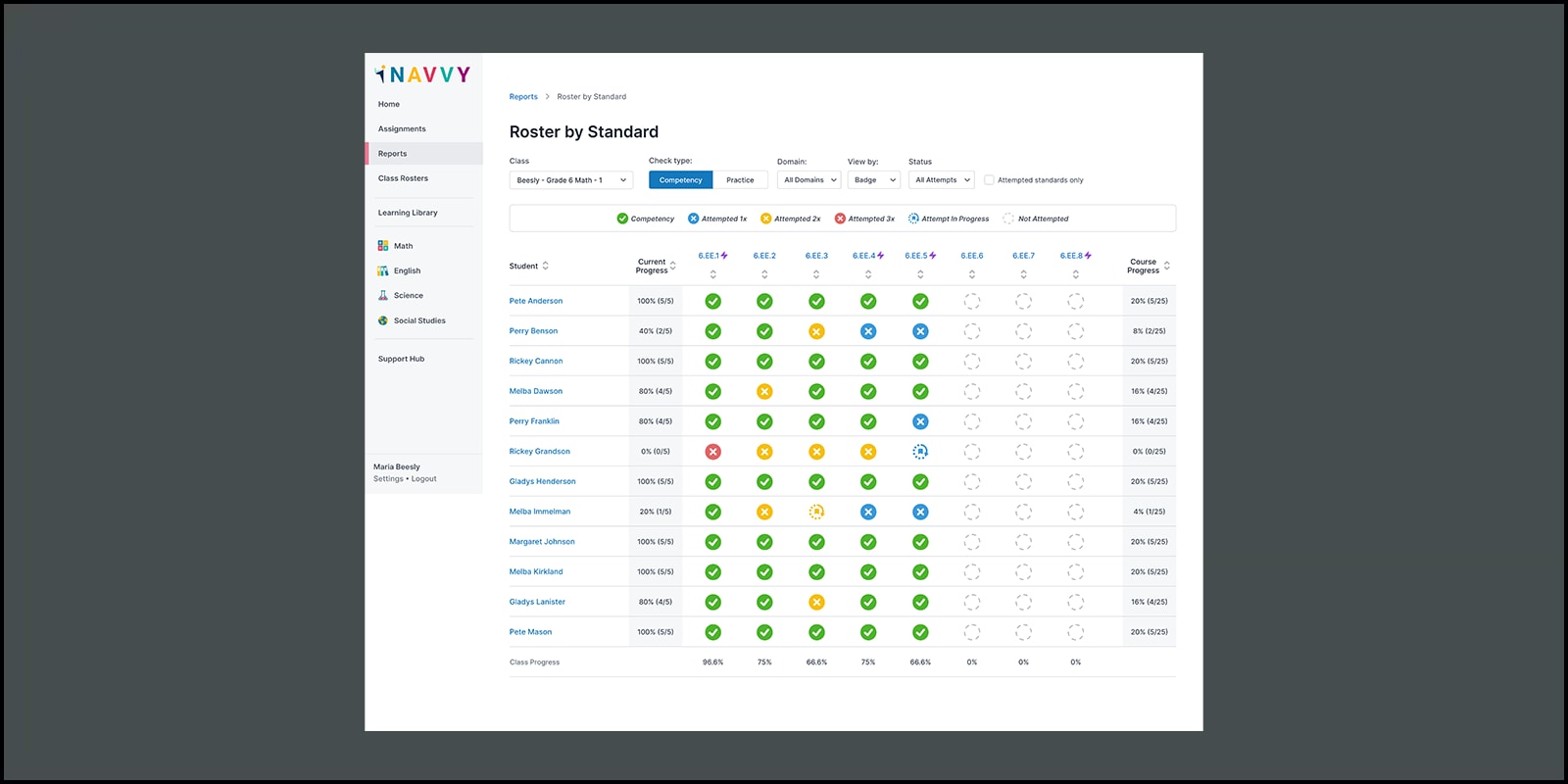Click Margaret Johnson's 6.EE.2 green check badge
This screenshot has height=784, width=1568.
pos(764,542)
